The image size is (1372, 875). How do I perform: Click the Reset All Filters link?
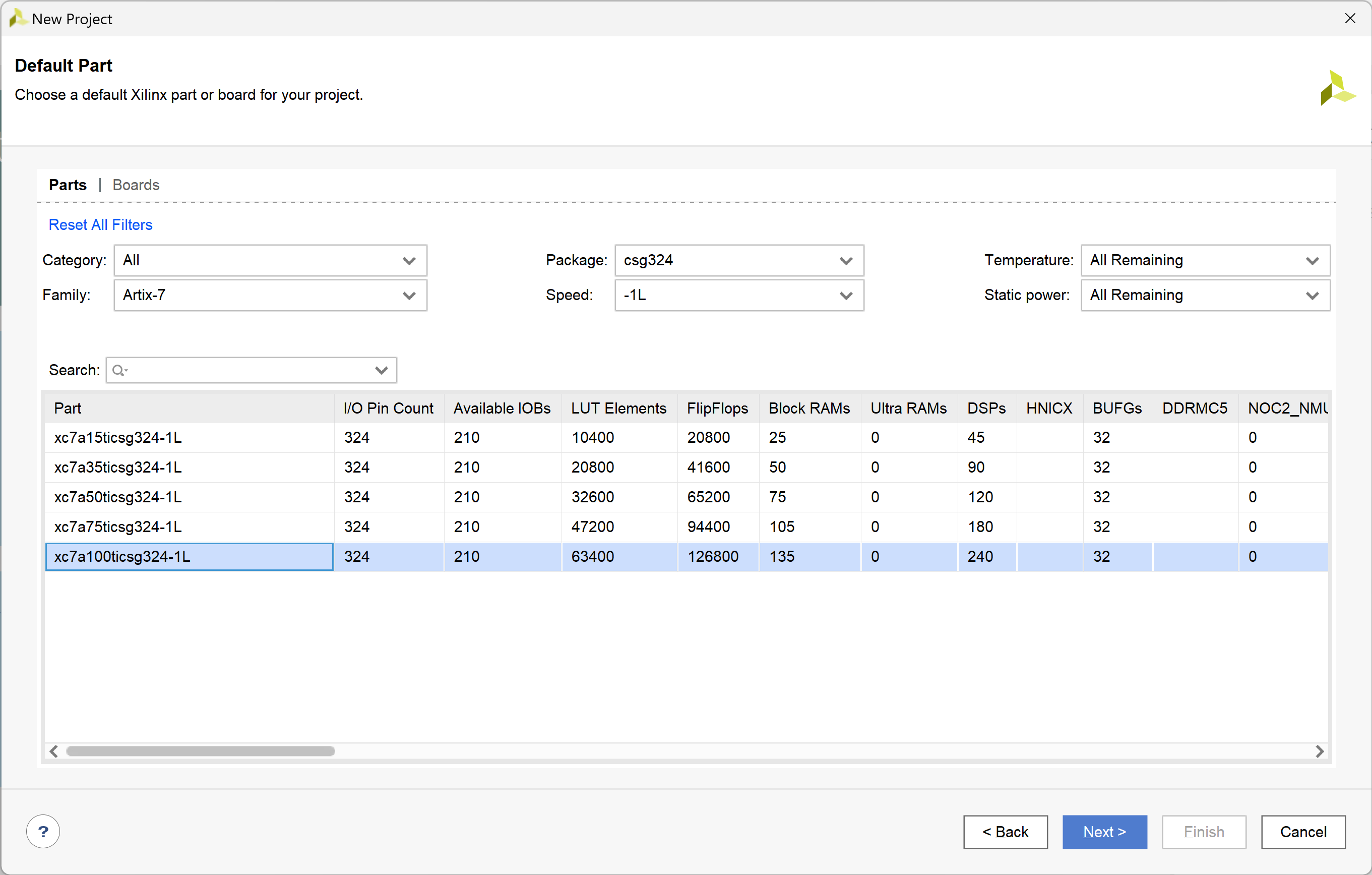point(101,224)
